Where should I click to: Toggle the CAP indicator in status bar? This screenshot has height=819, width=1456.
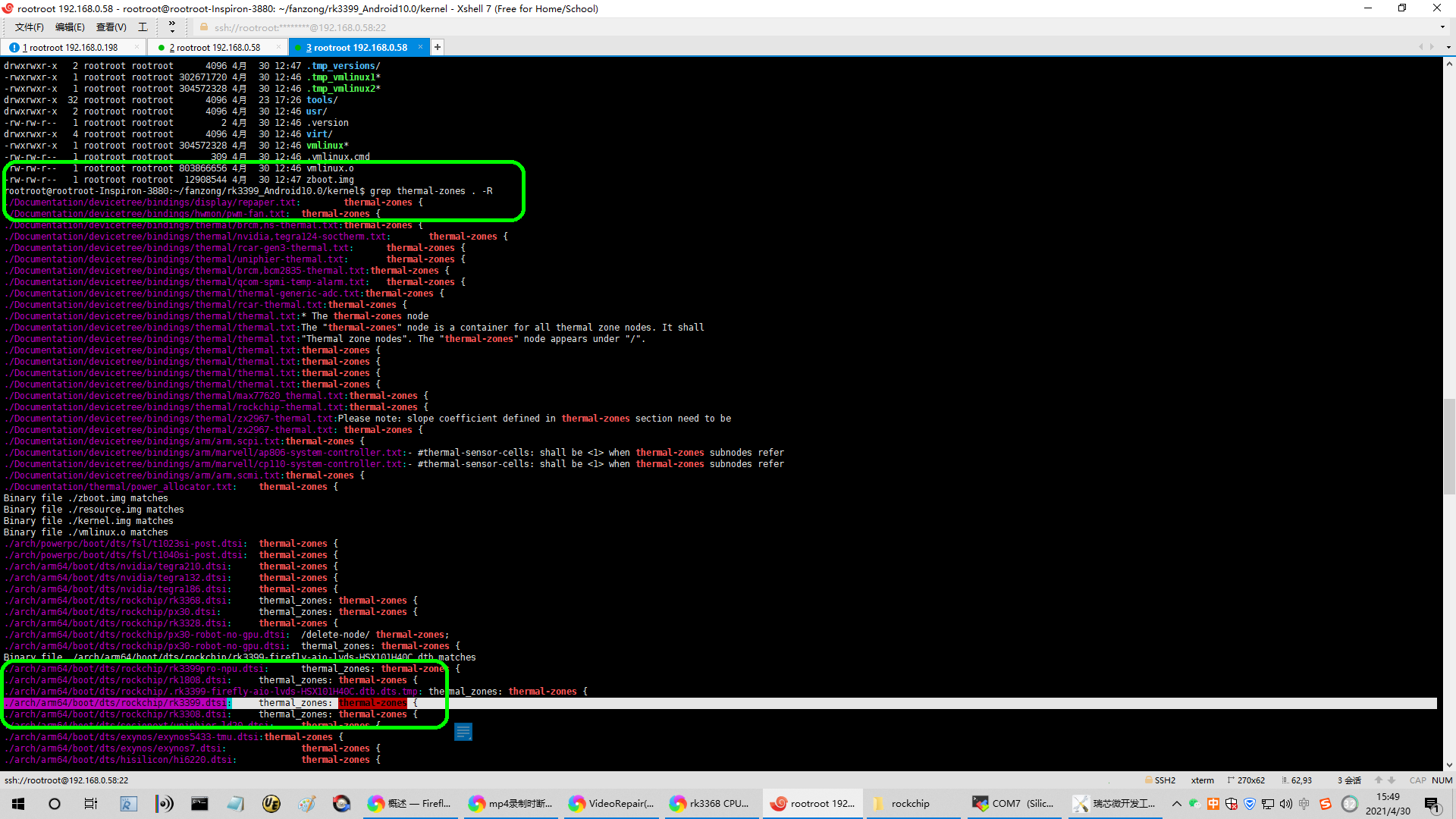tap(1417, 780)
